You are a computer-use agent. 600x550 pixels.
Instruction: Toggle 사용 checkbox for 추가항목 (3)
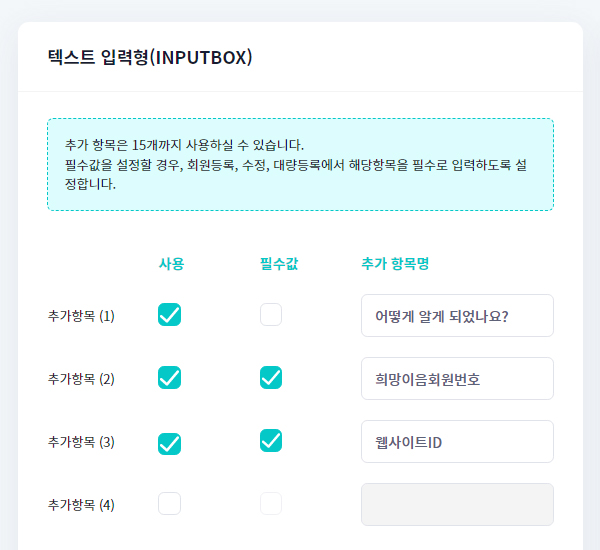(x=169, y=442)
